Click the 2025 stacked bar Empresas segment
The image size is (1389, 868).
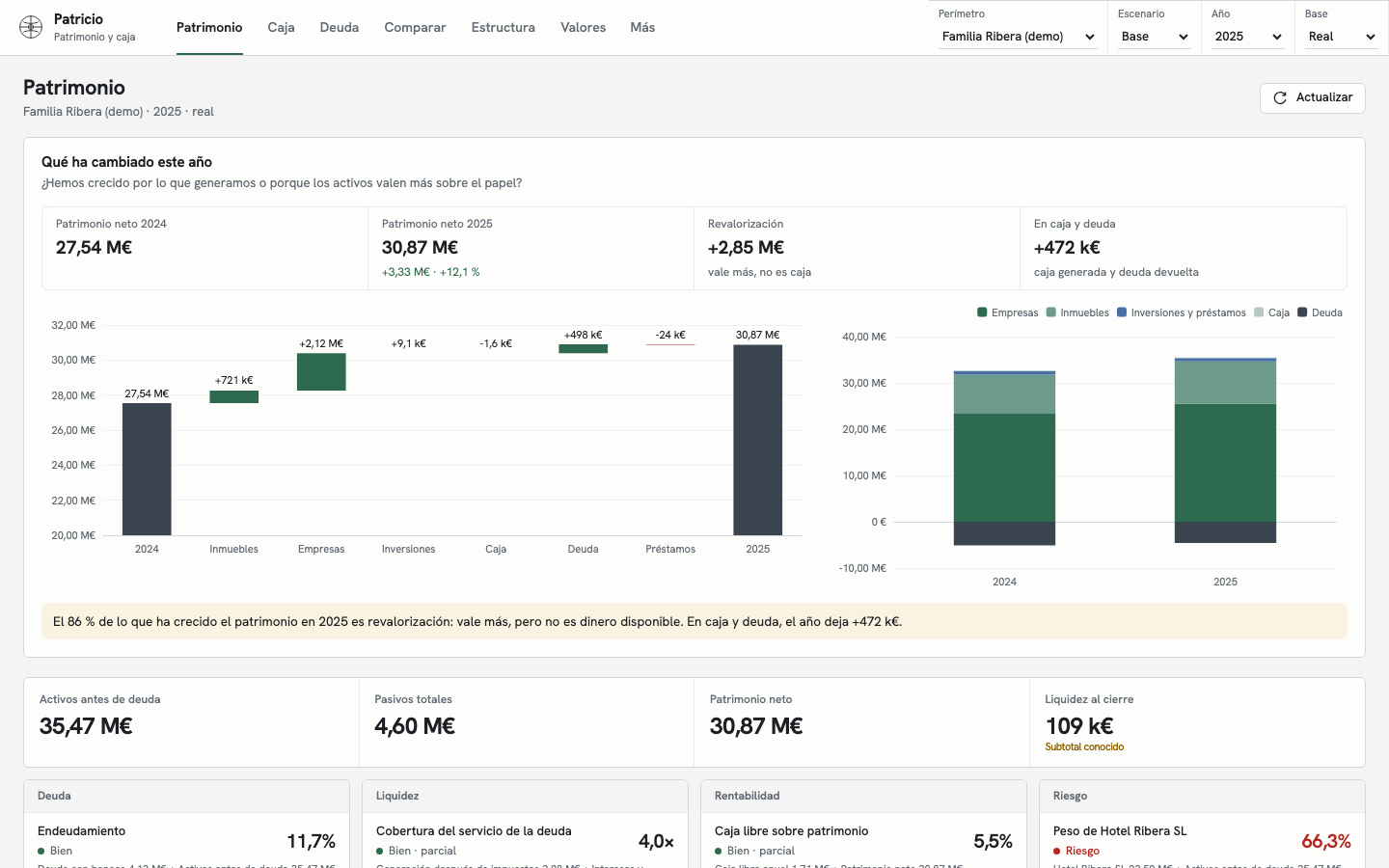coord(1225,463)
